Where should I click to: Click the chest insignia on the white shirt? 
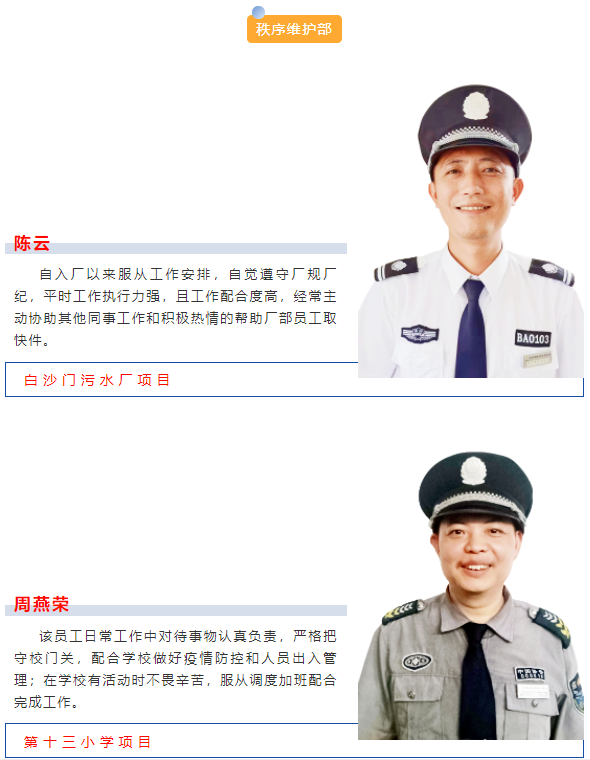420,334
